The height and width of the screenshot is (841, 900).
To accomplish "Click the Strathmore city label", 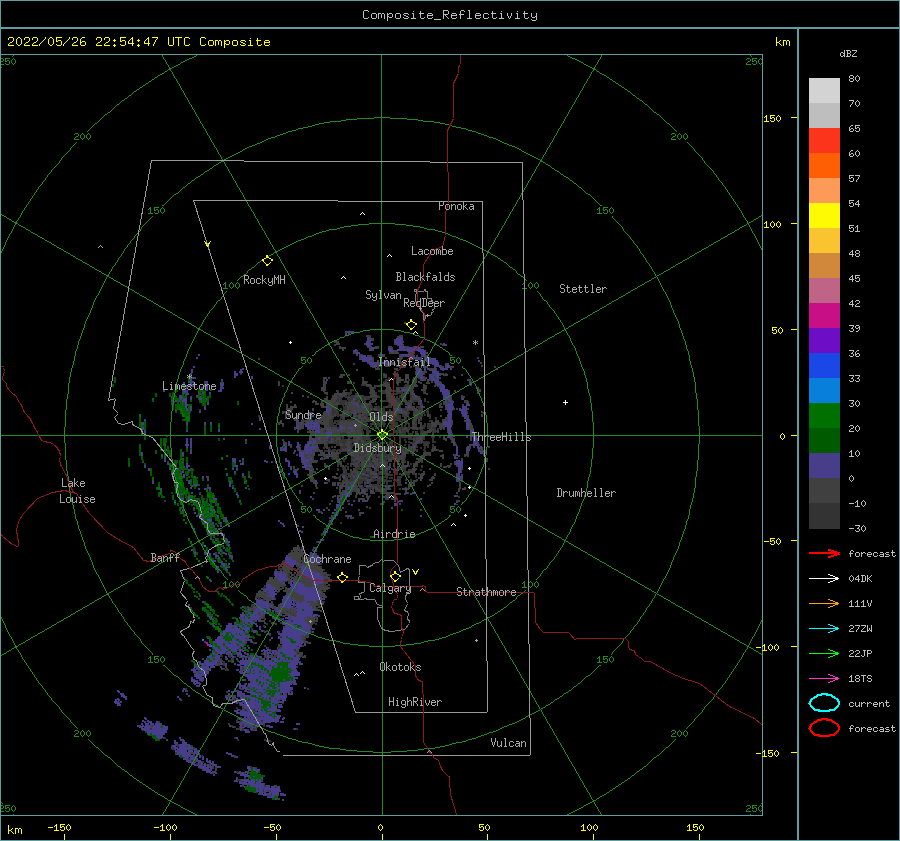I will 486,592.
